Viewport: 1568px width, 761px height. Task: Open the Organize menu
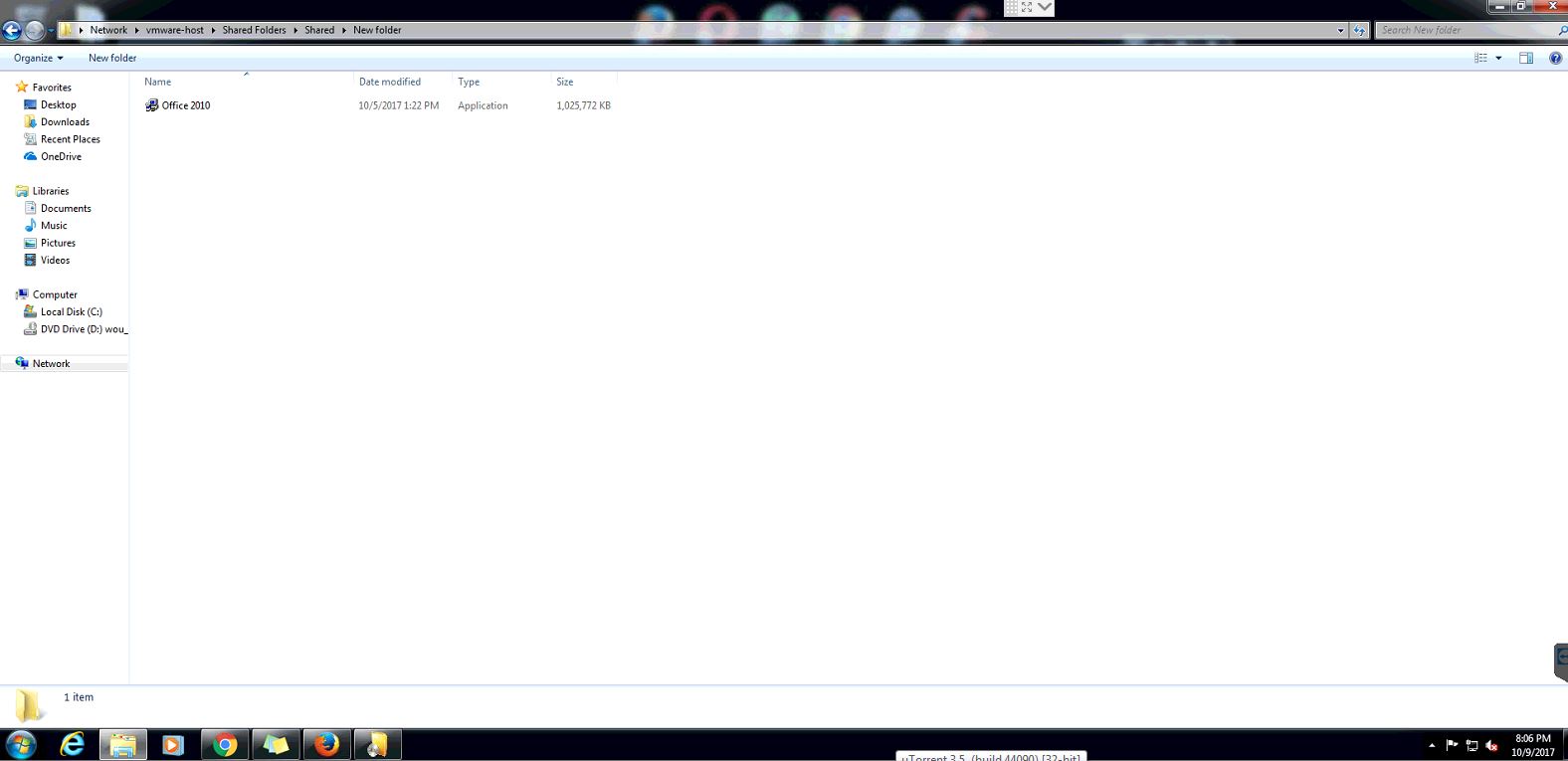tap(38, 58)
